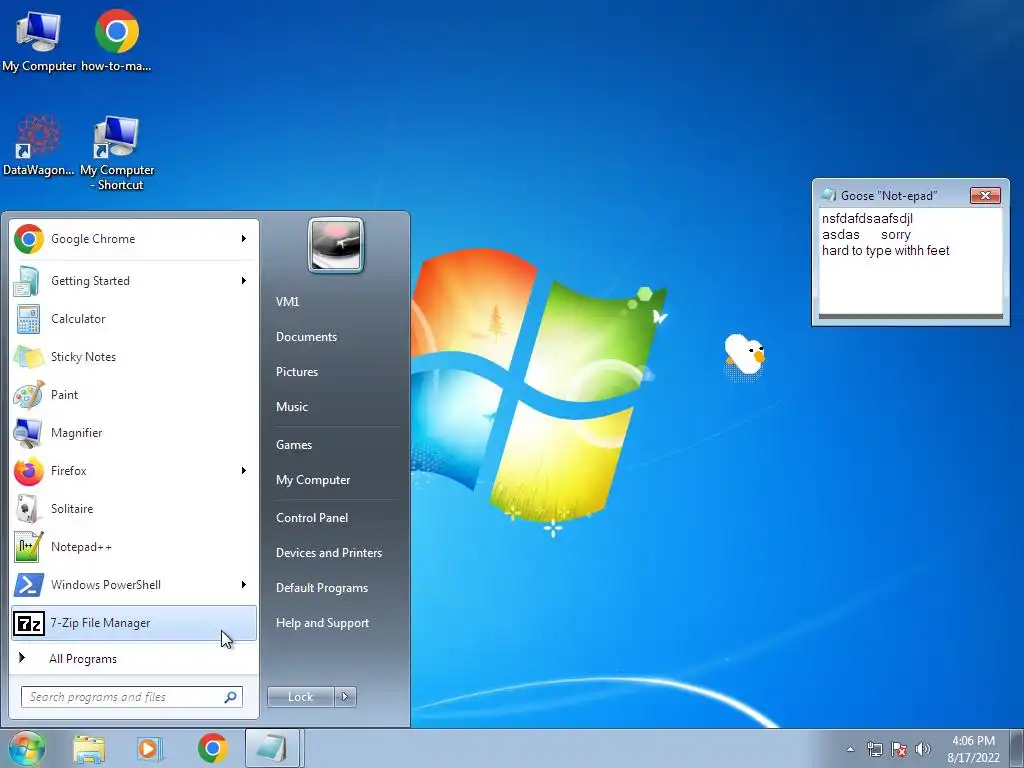Image resolution: width=1024 pixels, height=768 pixels.
Task: Expand All Programs list
Action: 134,658
